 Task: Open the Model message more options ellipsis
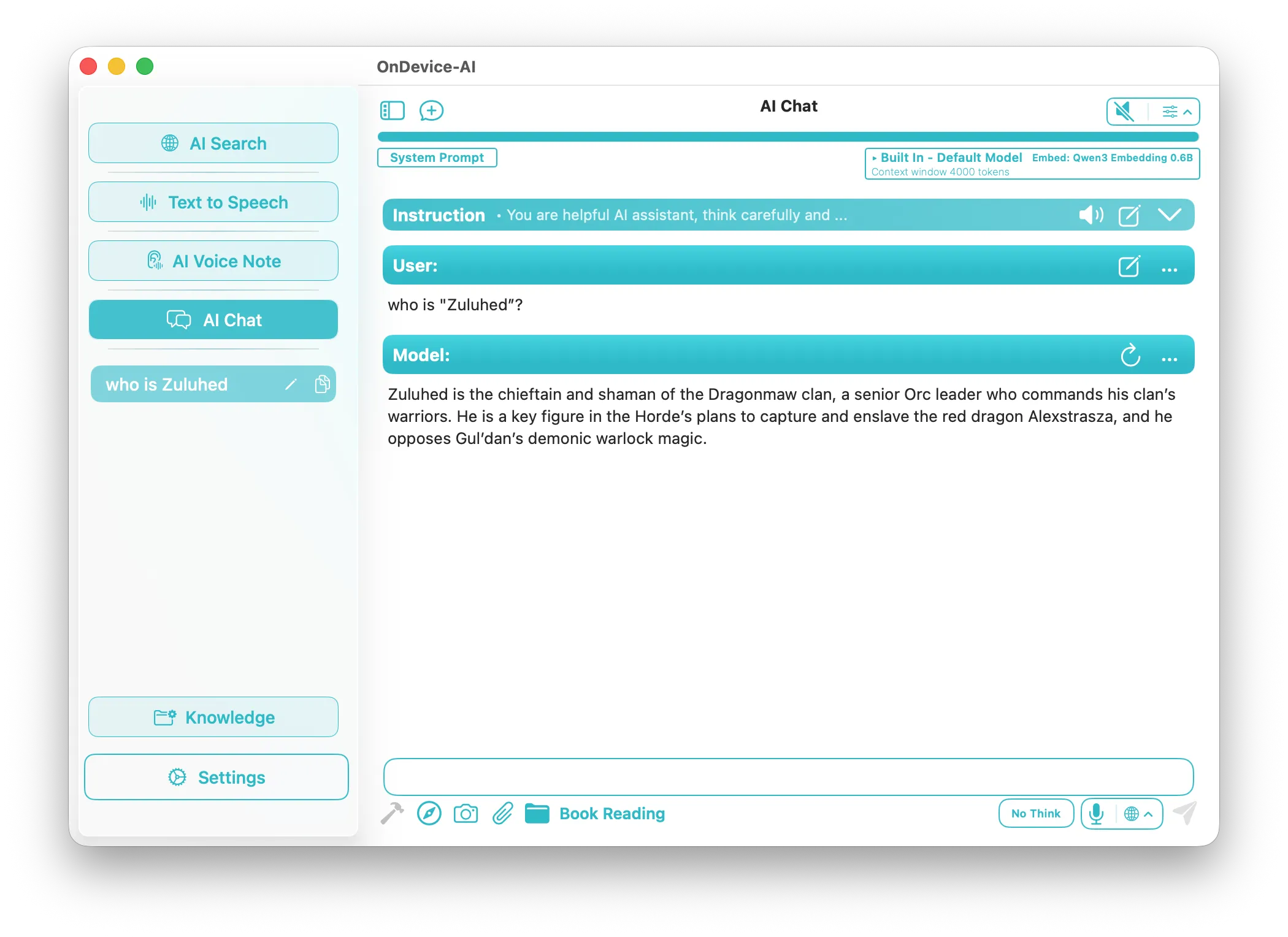(x=1170, y=359)
